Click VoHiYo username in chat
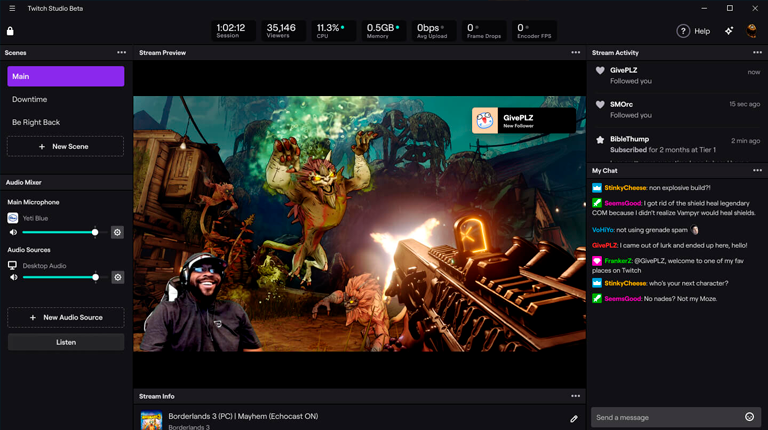Screen dimensions: 768x430 (603, 230)
